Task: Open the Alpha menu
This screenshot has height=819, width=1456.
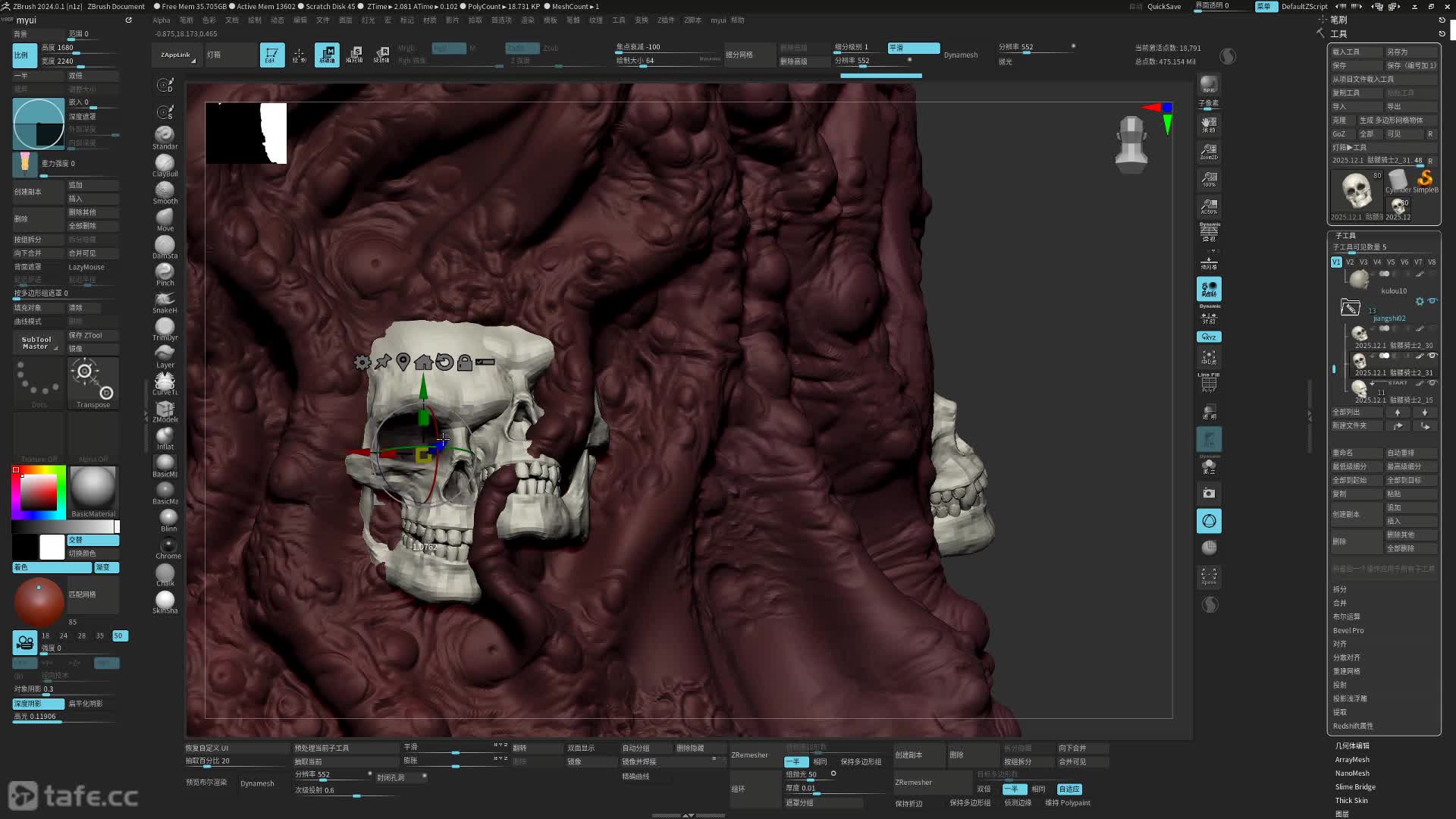Action: point(161,20)
